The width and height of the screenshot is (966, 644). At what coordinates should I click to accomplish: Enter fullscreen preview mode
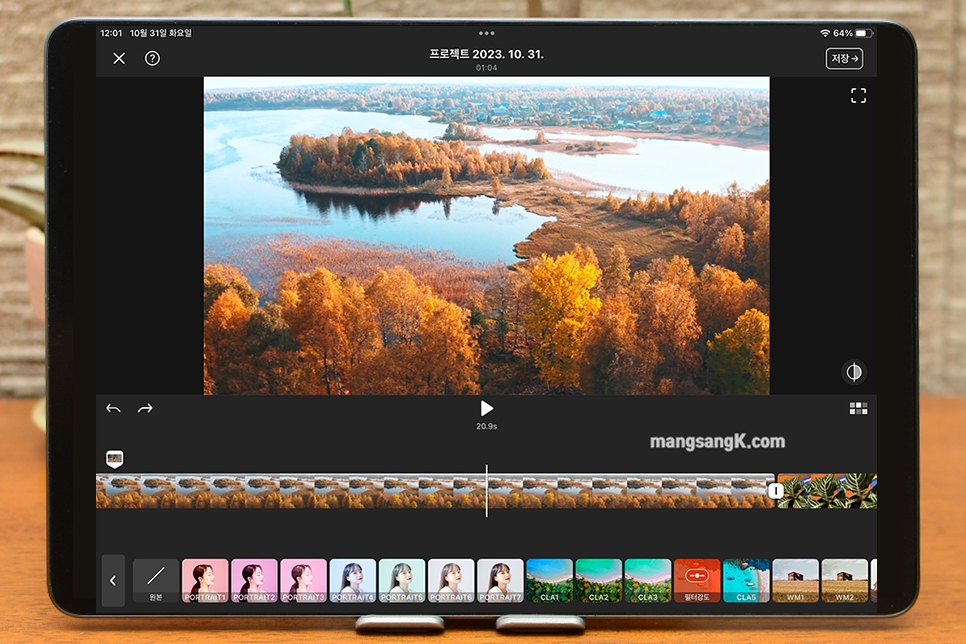tap(858, 96)
